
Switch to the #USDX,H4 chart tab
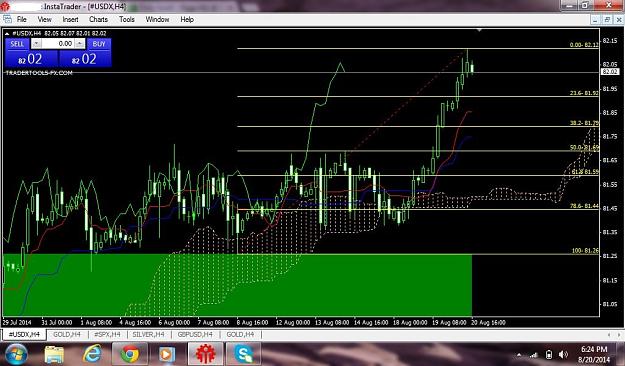tap(24, 334)
